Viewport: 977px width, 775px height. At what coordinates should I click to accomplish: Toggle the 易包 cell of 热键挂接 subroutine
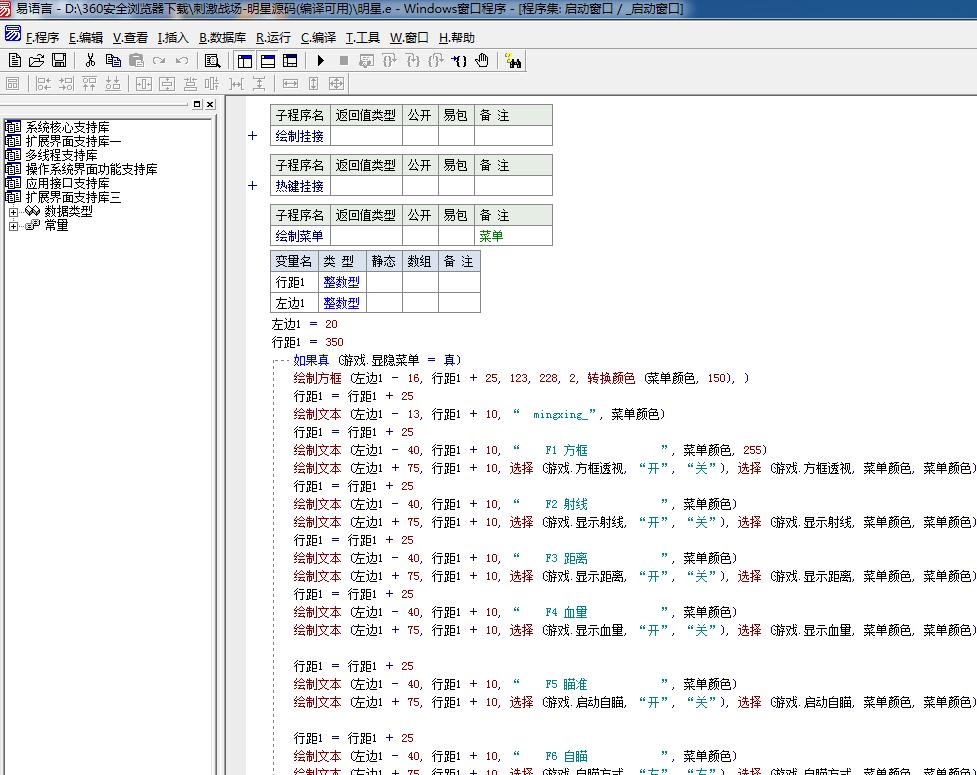(456, 186)
